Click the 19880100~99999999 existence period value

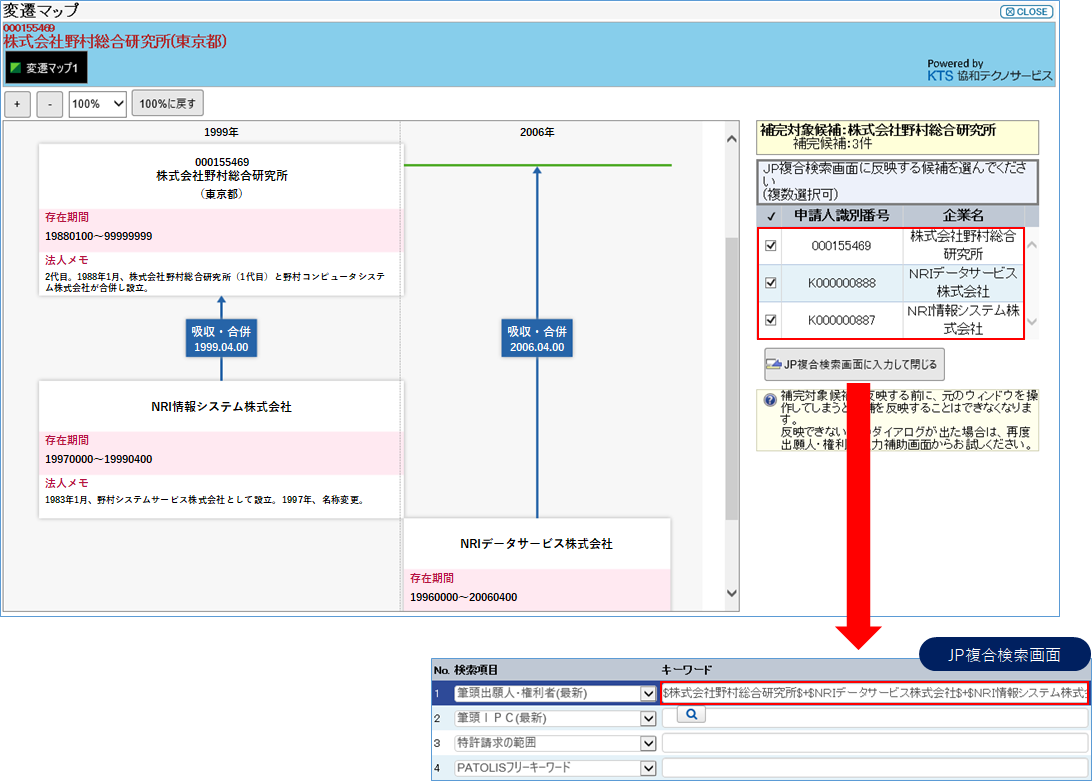(x=99, y=237)
